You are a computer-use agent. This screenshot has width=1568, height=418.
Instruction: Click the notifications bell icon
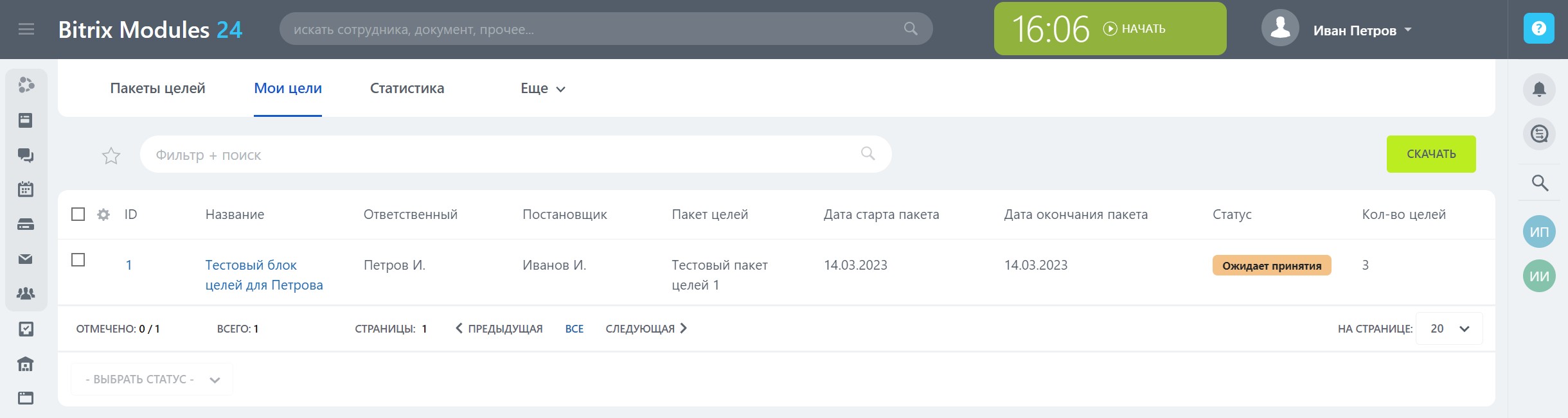[x=1539, y=89]
